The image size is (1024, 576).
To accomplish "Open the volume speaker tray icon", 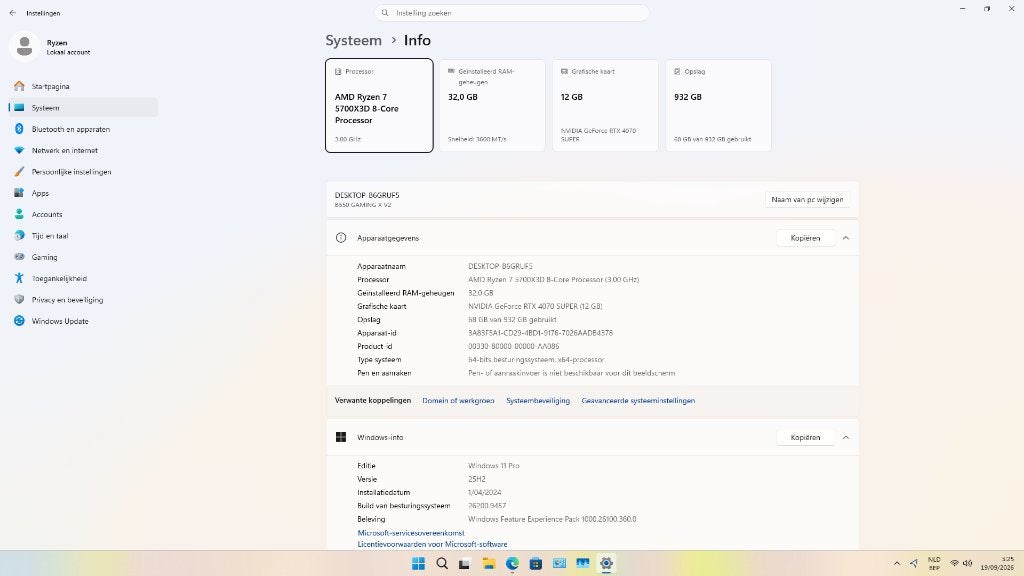I will coord(967,564).
